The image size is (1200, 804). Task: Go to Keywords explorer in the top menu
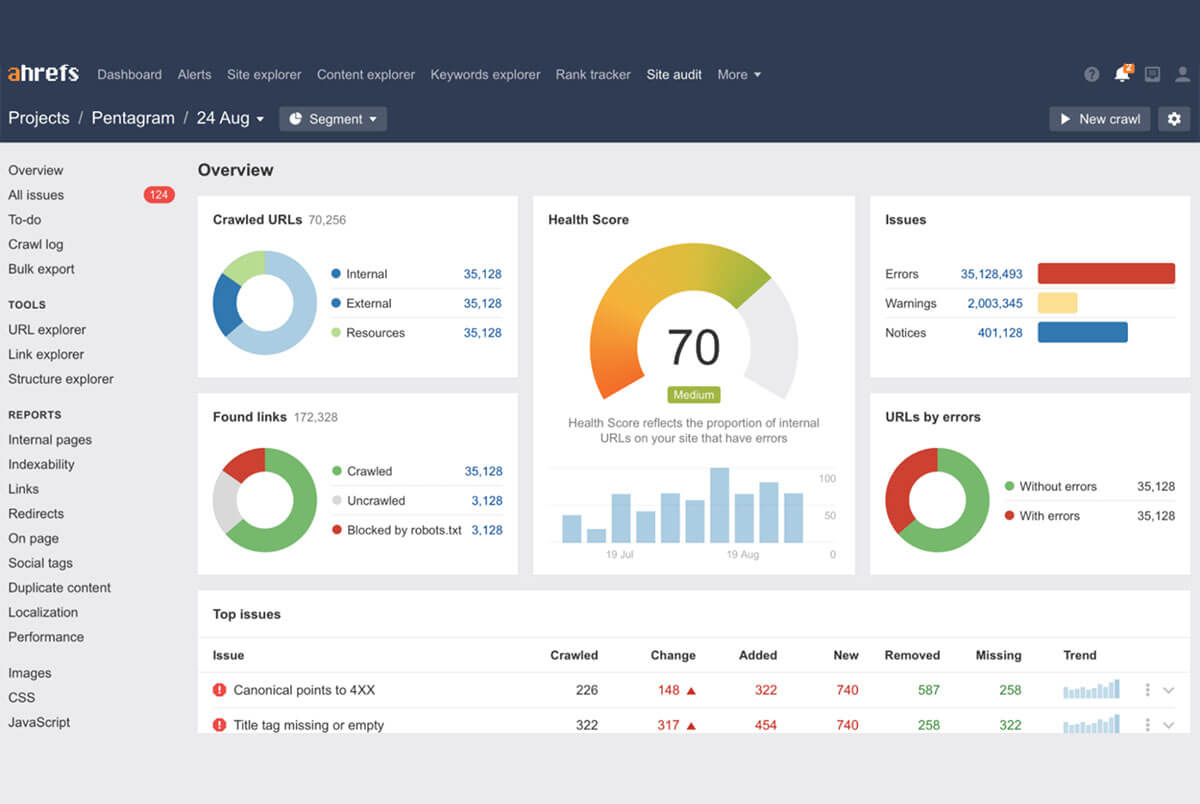click(x=485, y=75)
